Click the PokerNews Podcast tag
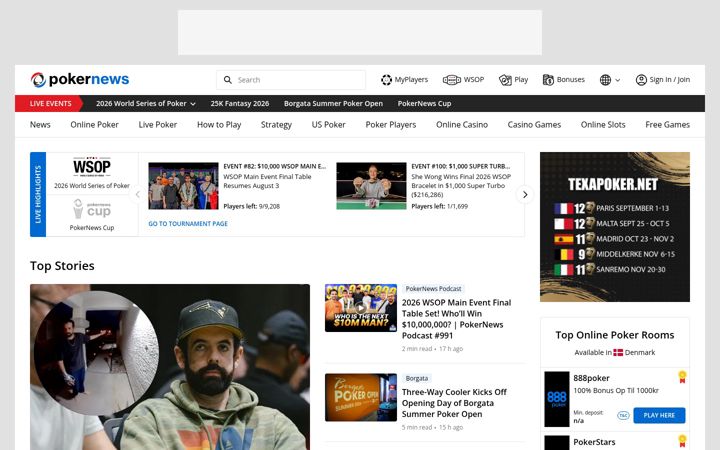This screenshot has height=450, width=720. (x=433, y=289)
